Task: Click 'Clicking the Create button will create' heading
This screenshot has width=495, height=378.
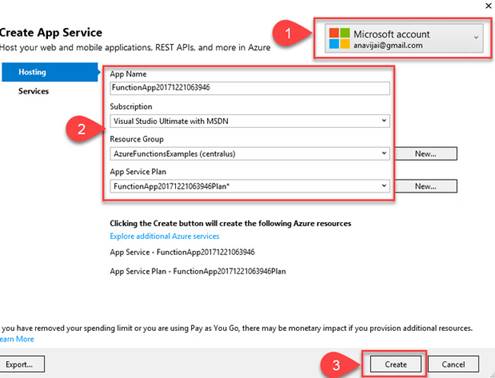Action: [230, 223]
